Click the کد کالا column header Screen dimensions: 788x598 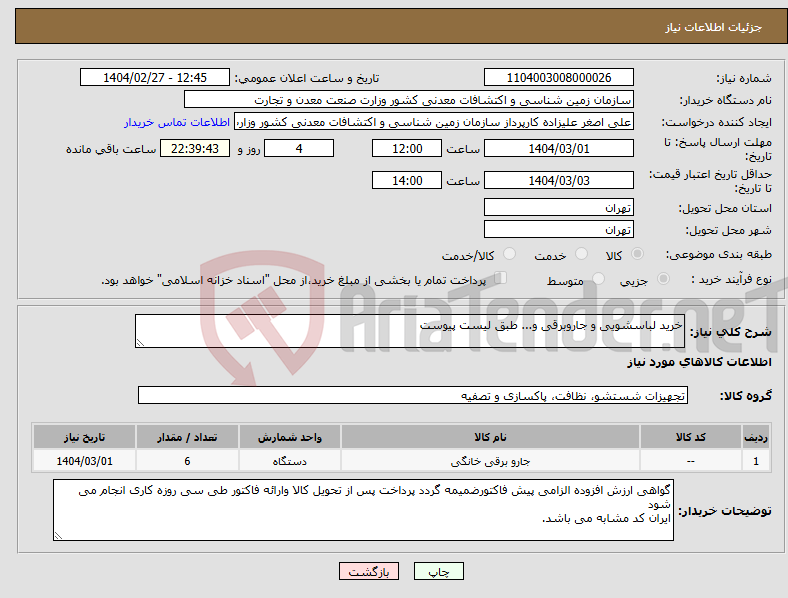(691, 437)
